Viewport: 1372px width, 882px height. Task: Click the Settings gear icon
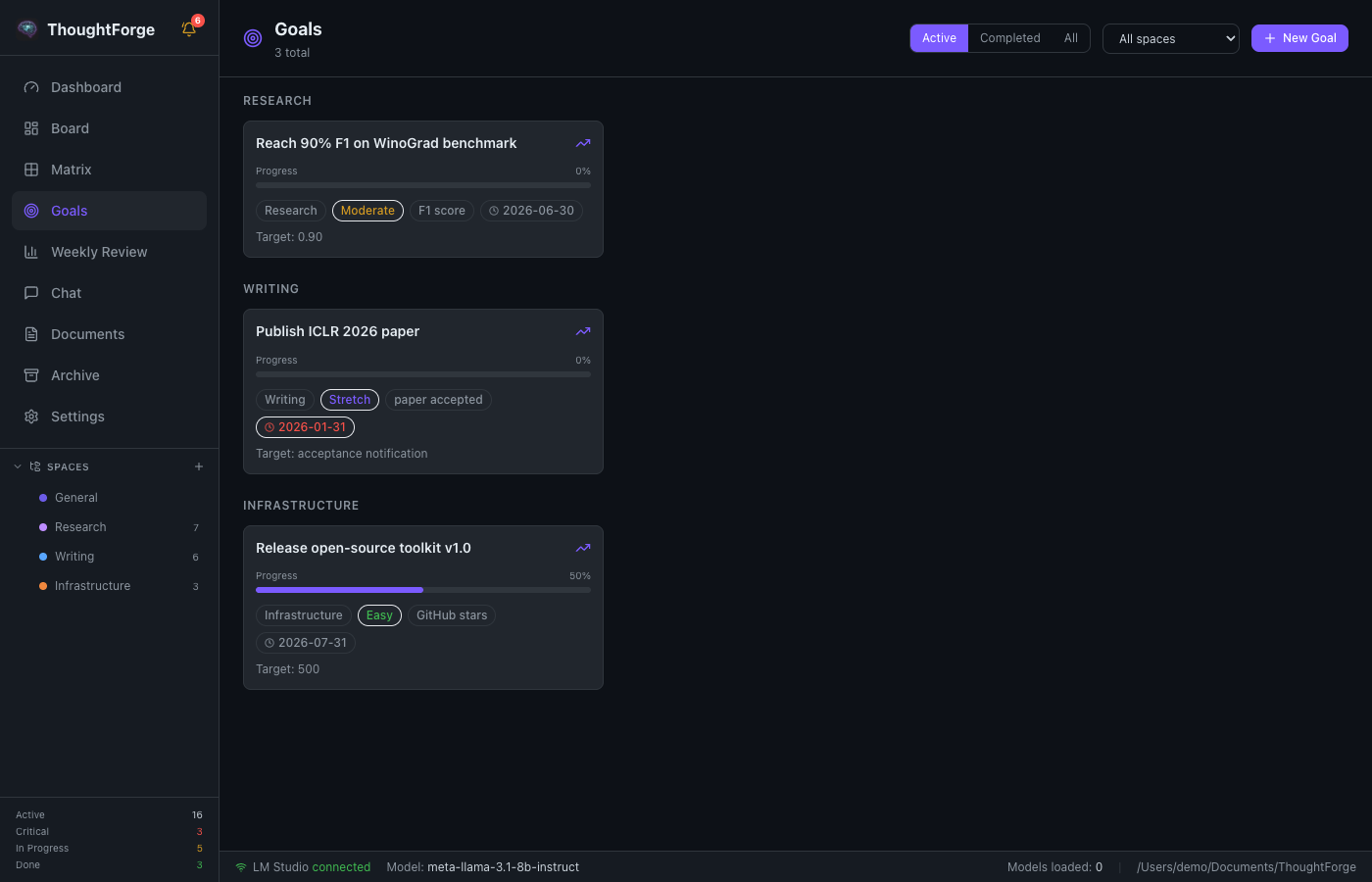[31, 416]
